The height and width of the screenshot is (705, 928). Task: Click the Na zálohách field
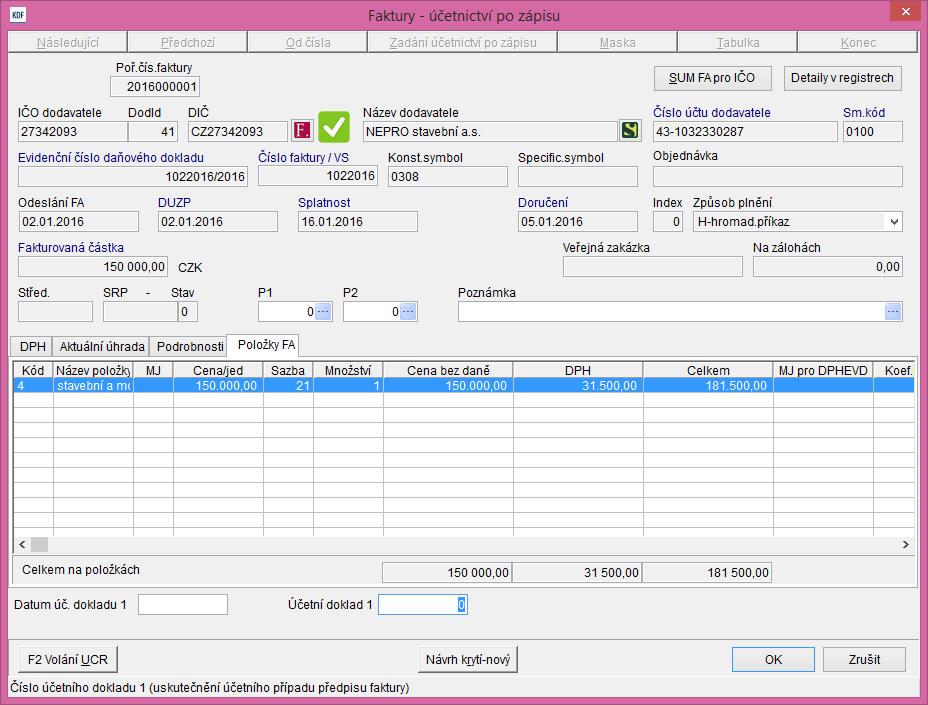click(828, 266)
